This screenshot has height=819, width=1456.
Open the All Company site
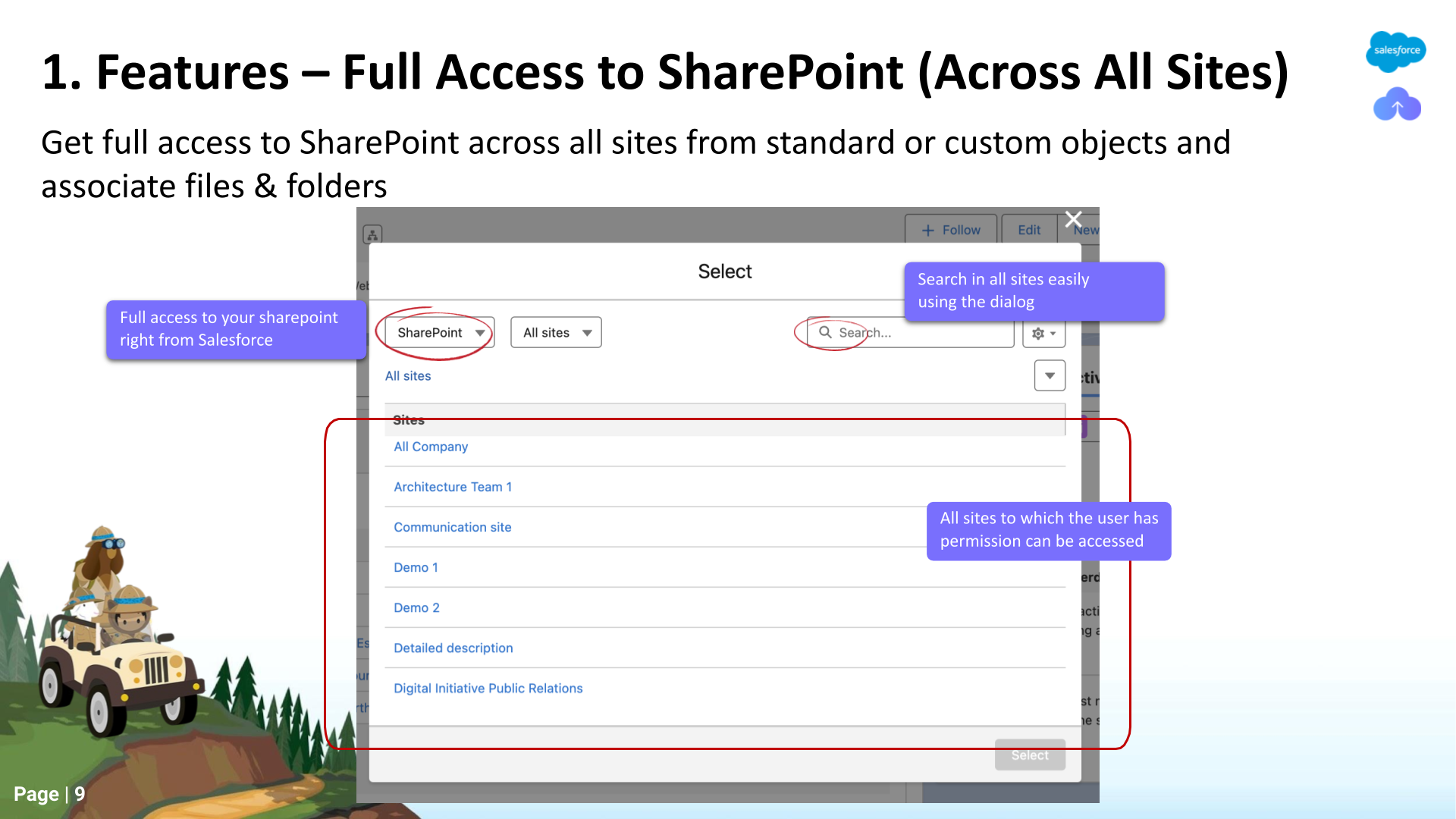click(x=431, y=447)
